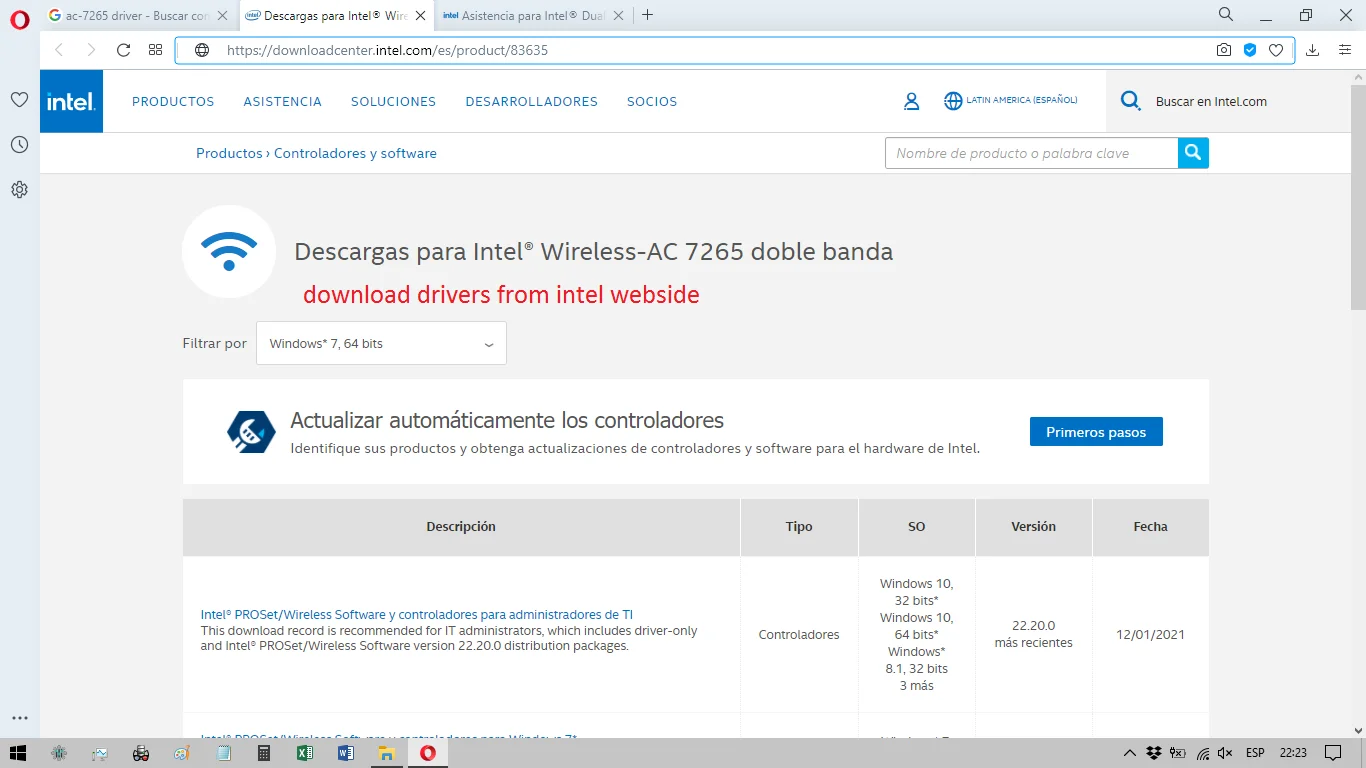Open History from the Opera sidebar
This screenshot has height=768, width=1366.
[19, 145]
